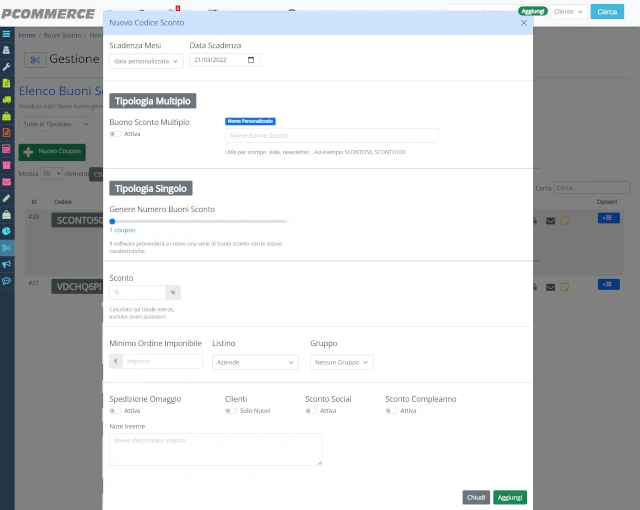The width and height of the screenshot is (640, 510).
Task: Open options menu for VDCHQ6PI row
Action: (x=609, y=284)
